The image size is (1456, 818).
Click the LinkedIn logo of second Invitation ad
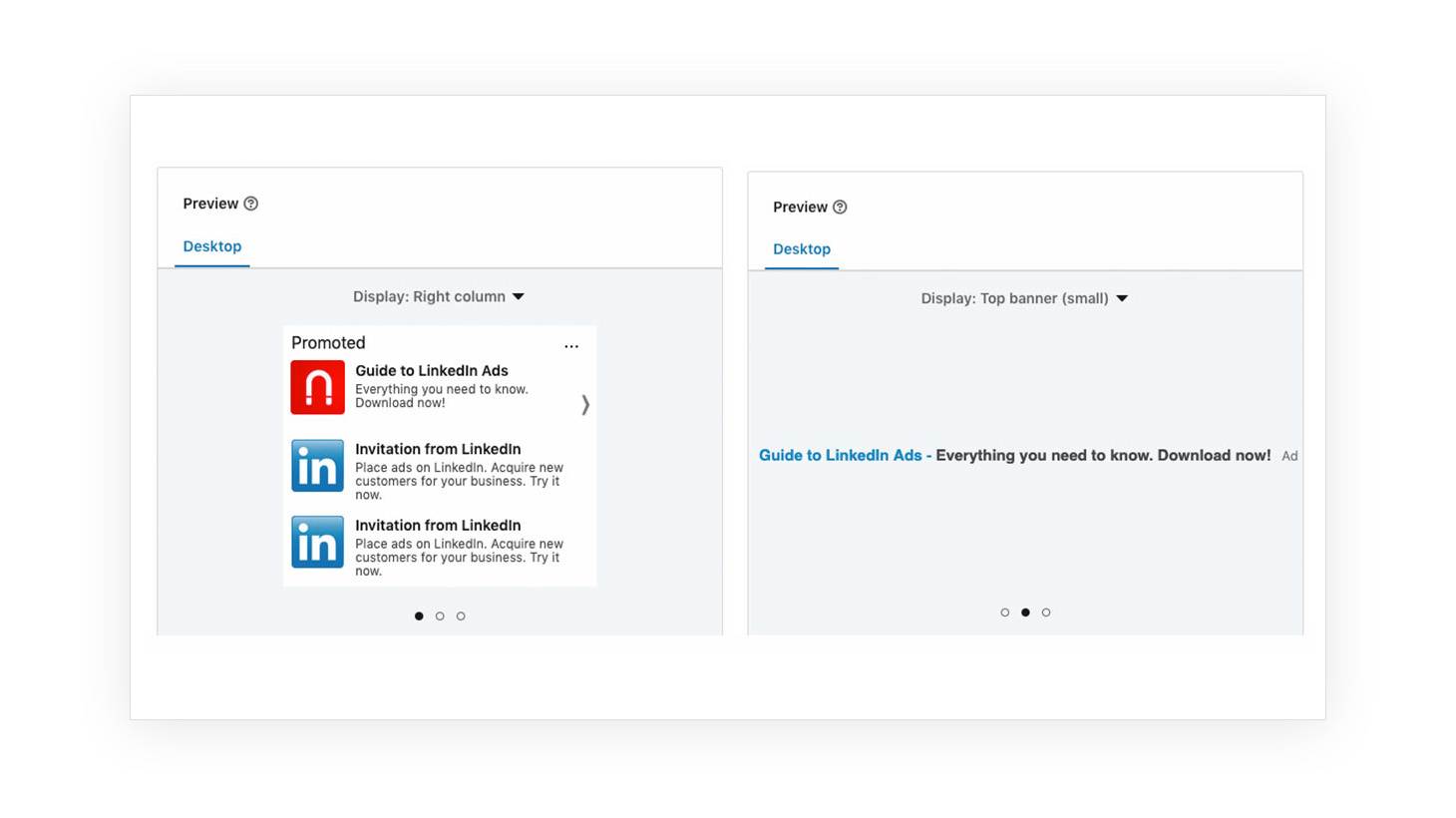coord(317,542)
